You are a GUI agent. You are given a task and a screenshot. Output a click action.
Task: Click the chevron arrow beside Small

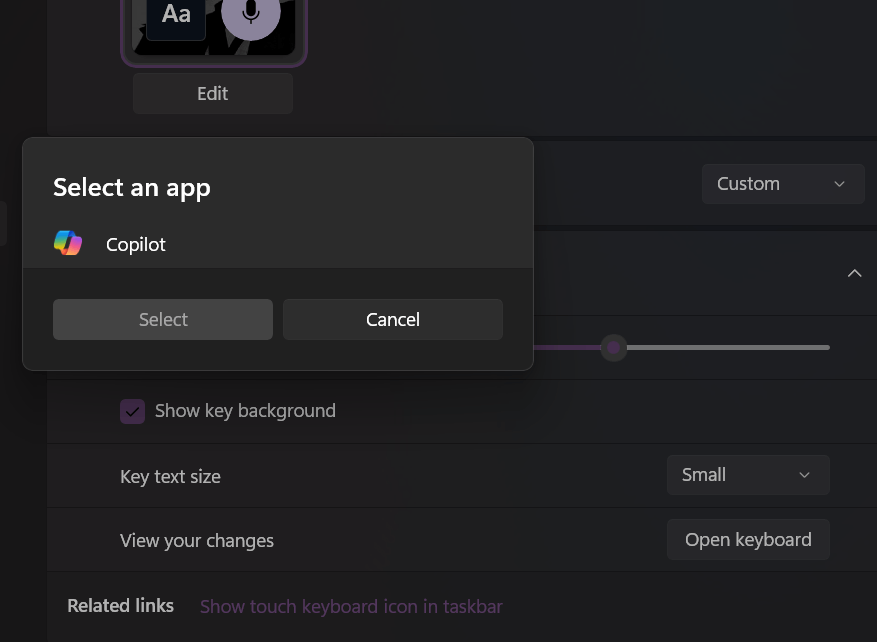click(x=804, y=475)
